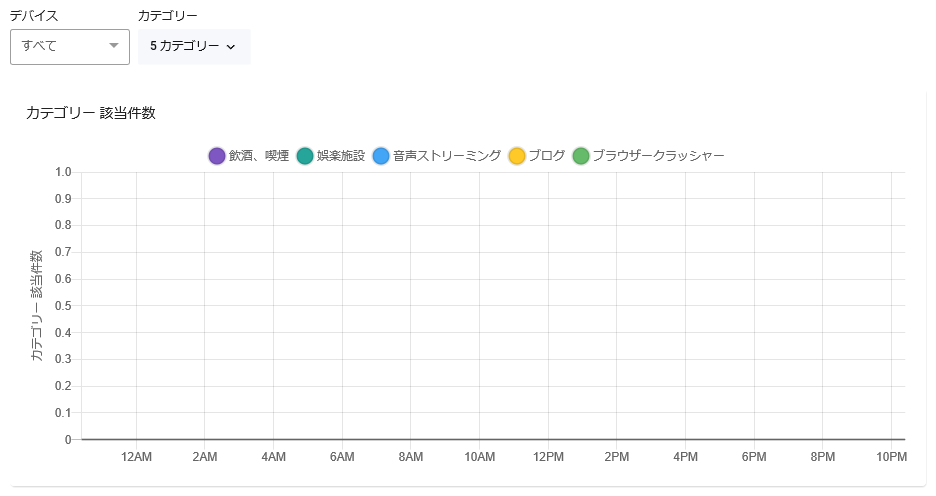The height and width of the screenshot is (496, 936).
Task: Toggle the 飲酒、喫煙 purple legend circle
Action: (x=217, y=156)
